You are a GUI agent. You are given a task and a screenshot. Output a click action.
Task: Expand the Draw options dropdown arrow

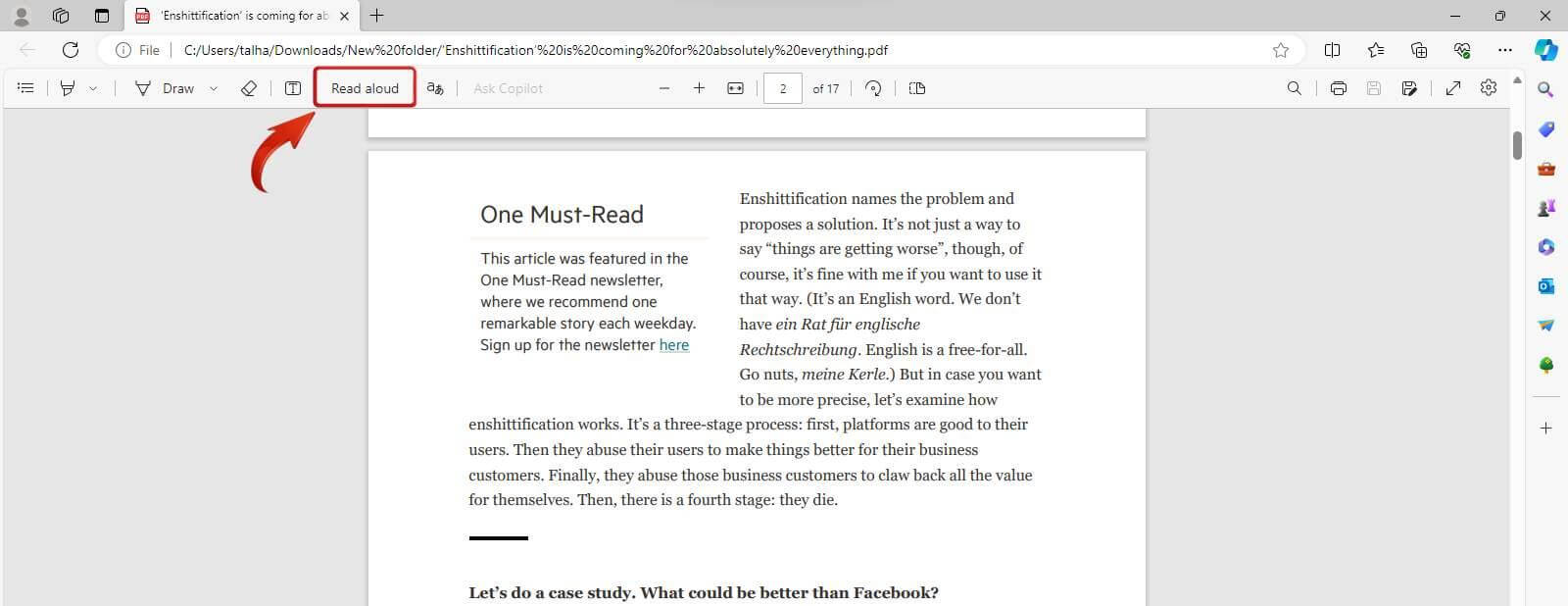(x=214, y=88)
